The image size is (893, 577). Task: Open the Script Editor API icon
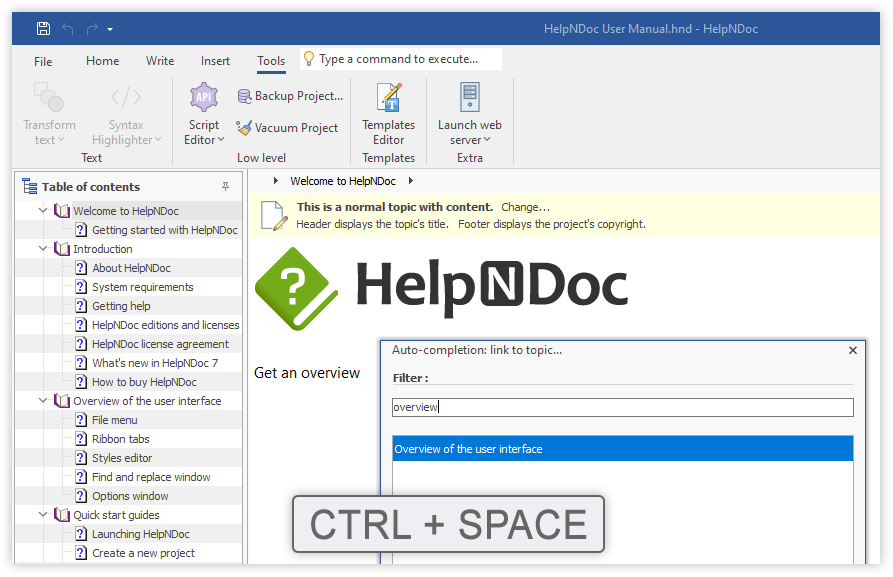204,97
